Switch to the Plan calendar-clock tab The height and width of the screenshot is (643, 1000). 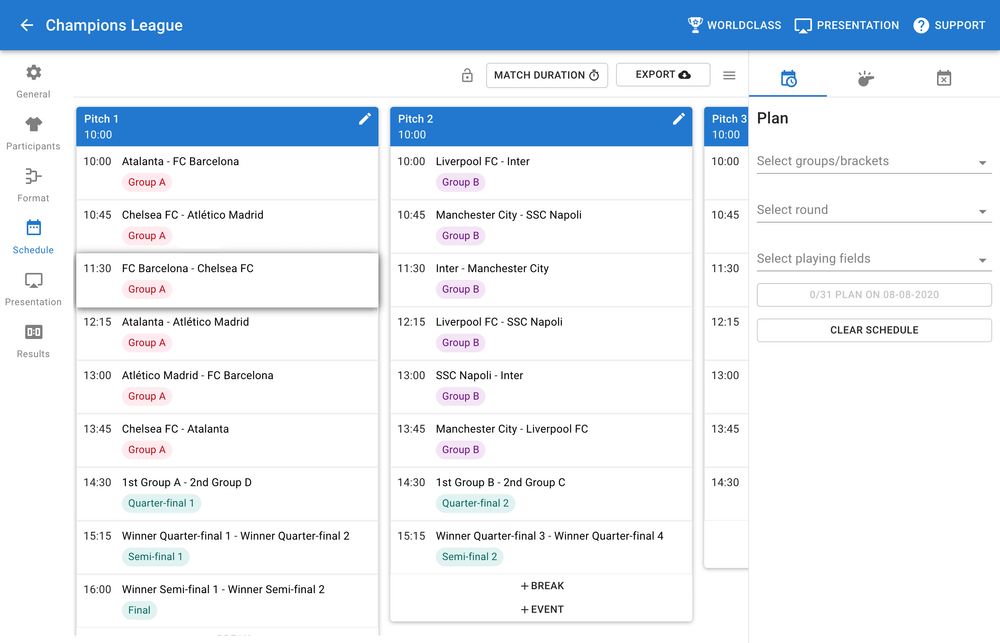click(788, 78)
